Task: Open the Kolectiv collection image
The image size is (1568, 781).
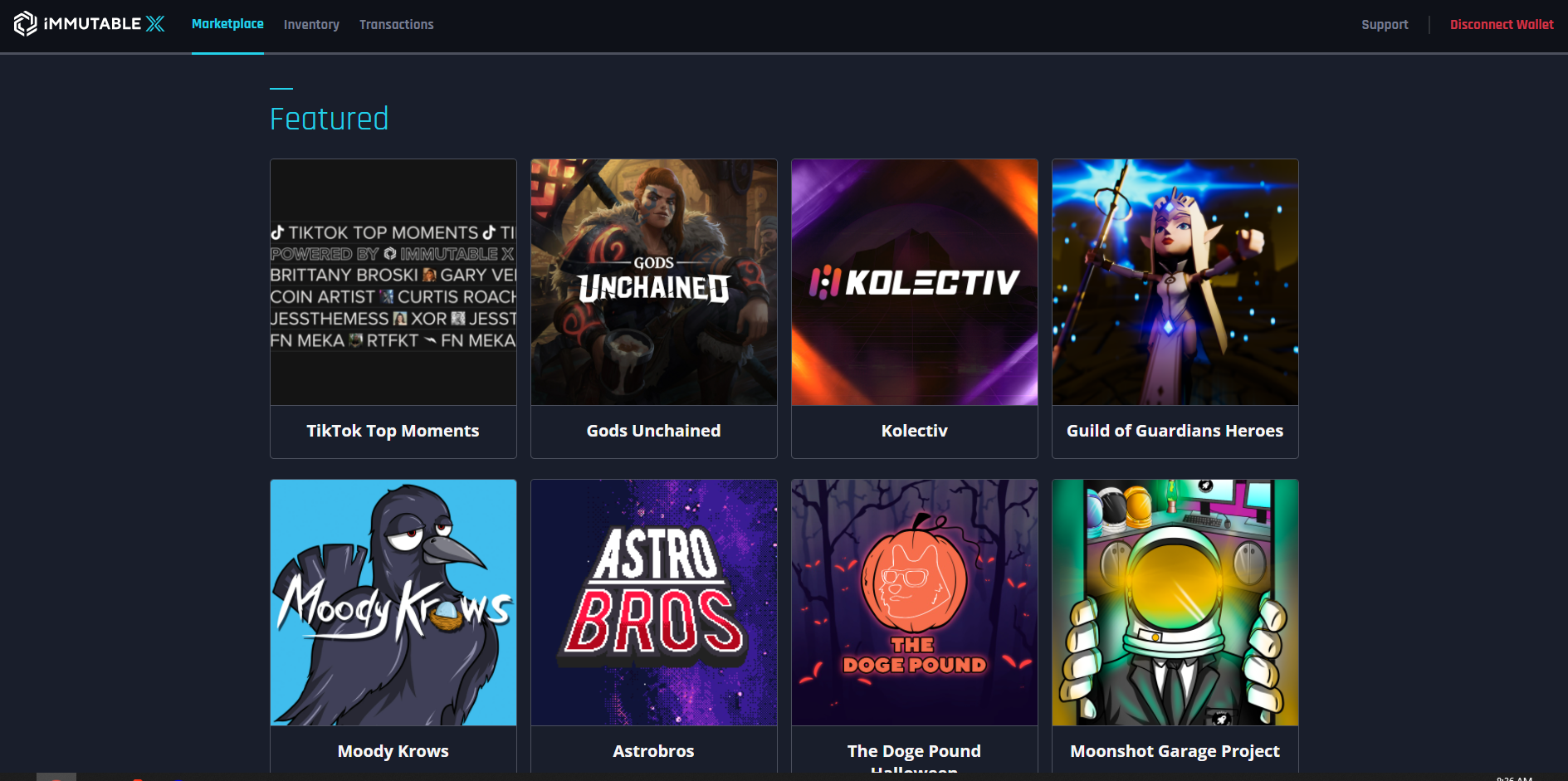Action: (x=915, y=282)
